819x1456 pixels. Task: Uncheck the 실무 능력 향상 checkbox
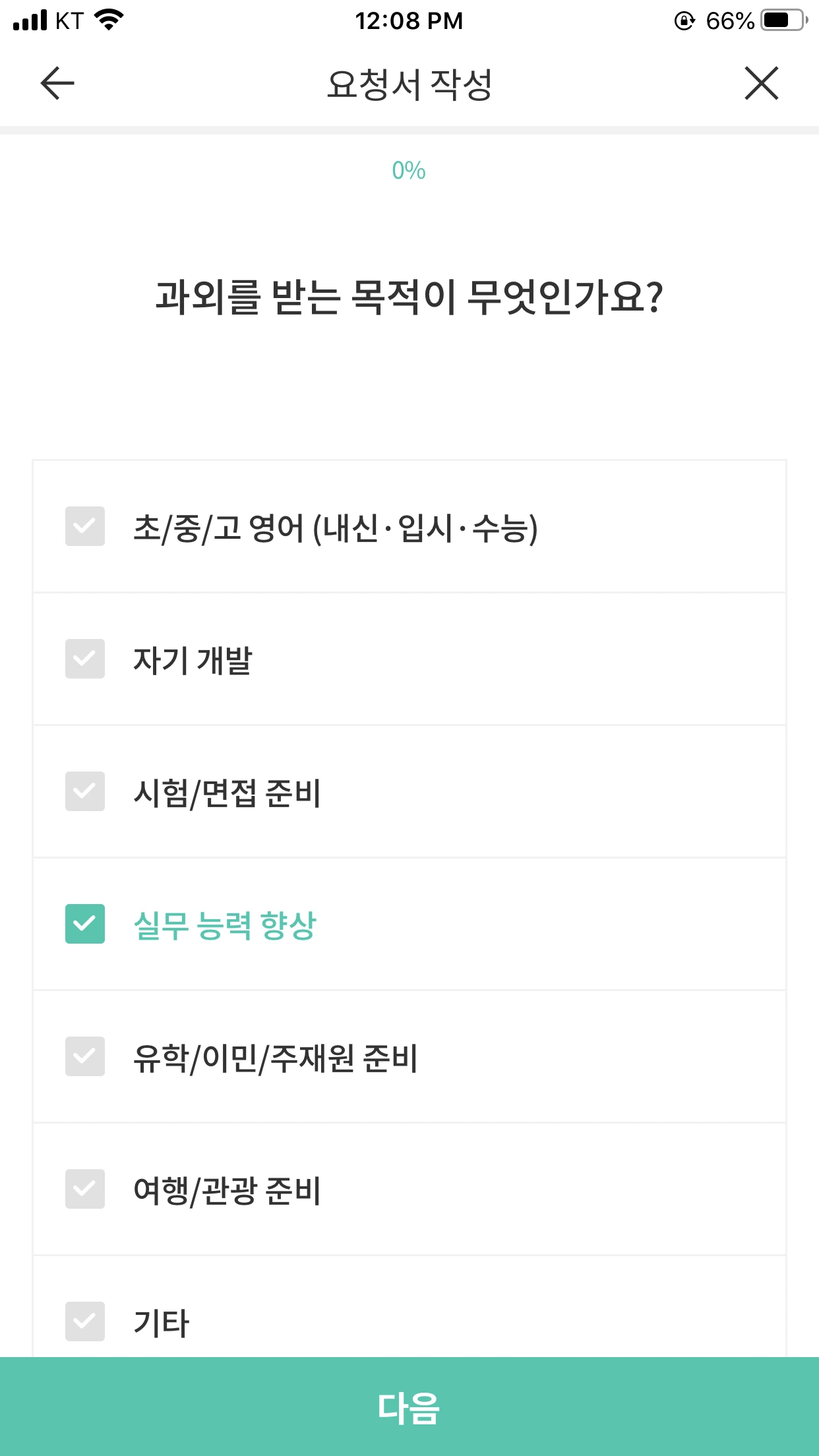tap(85, 924)
